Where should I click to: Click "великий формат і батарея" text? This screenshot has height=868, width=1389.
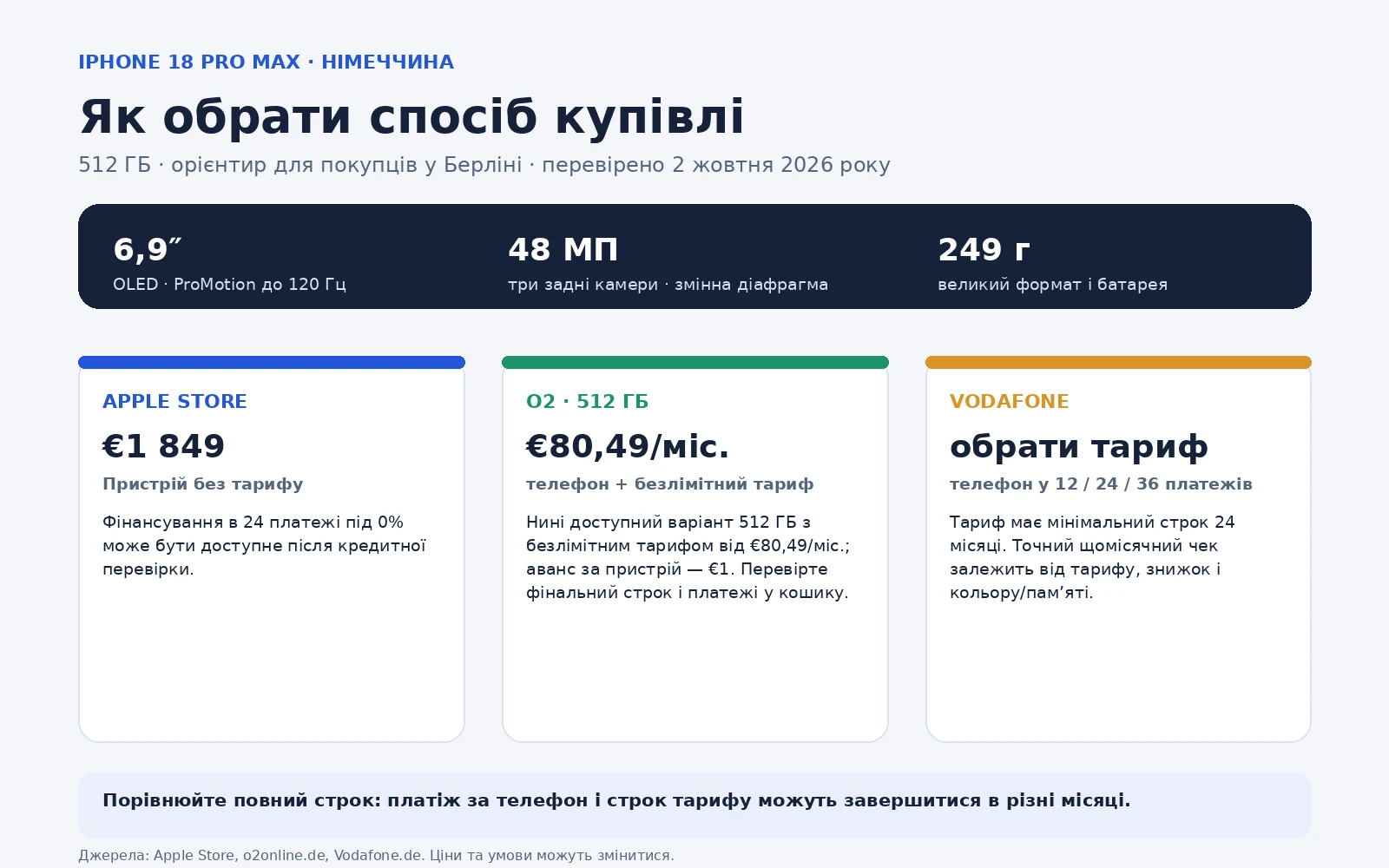click(1052, 285)
